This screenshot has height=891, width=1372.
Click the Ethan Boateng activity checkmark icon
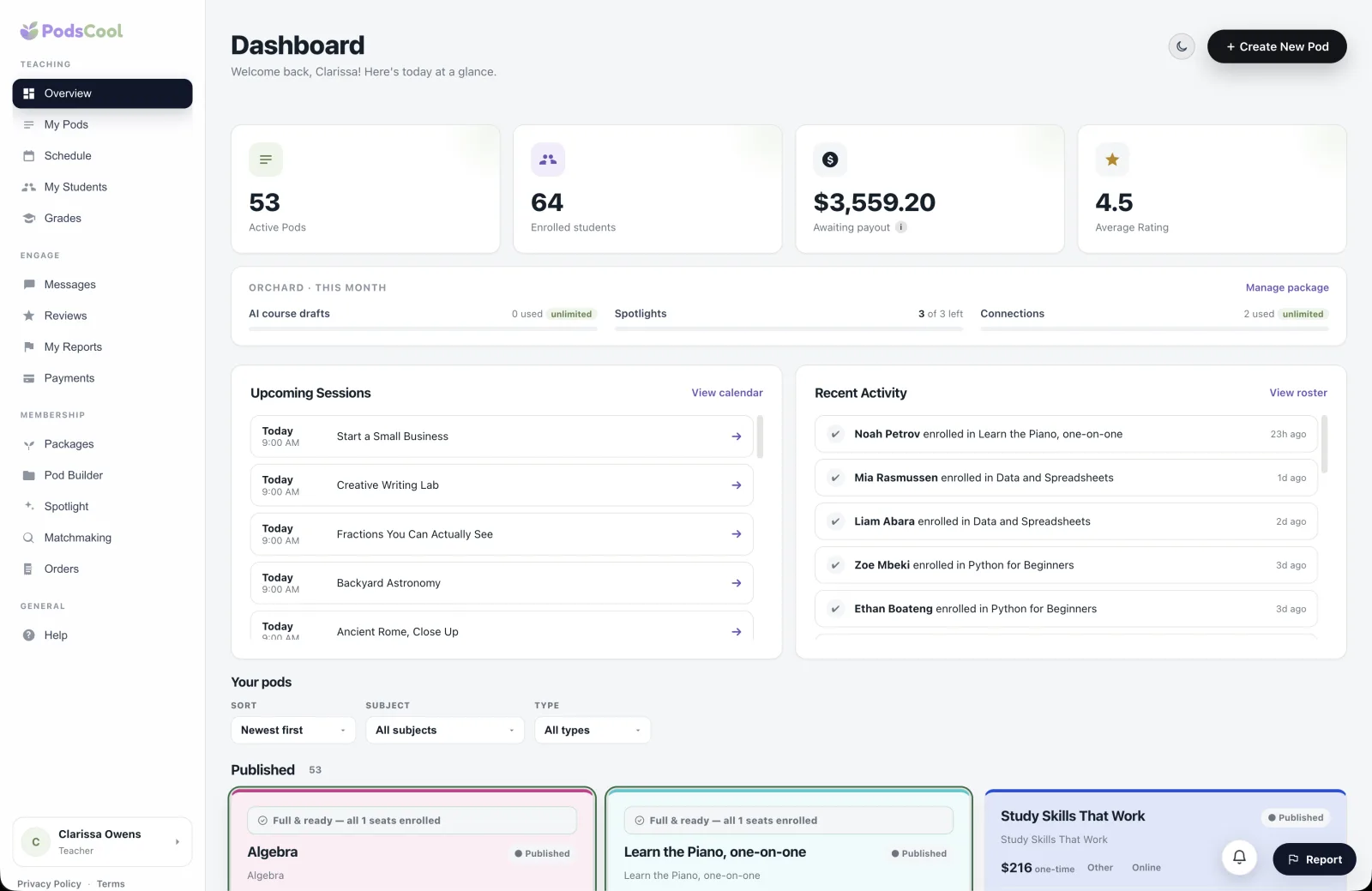pos(835,609)
